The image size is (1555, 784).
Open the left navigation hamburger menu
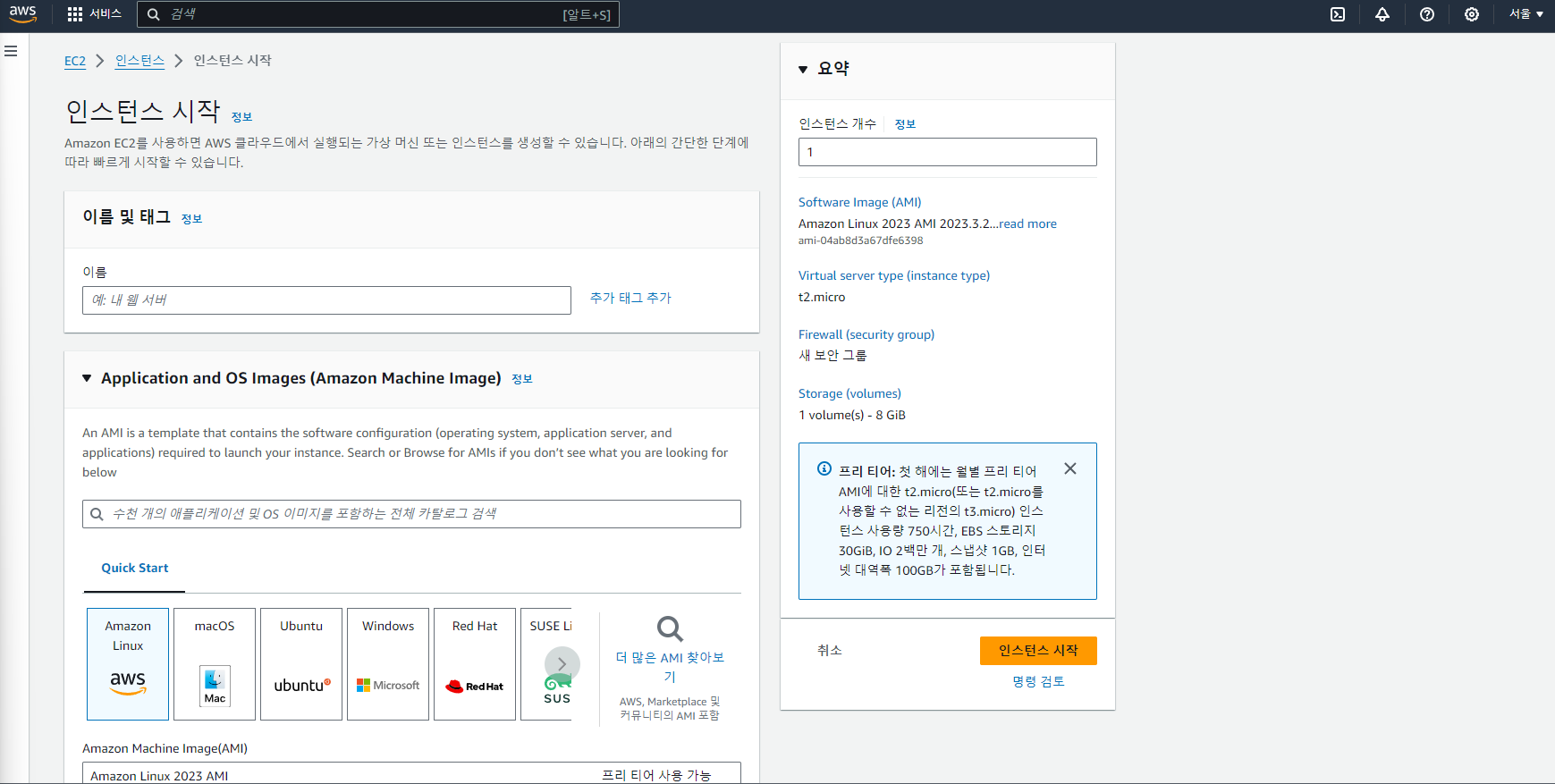[11, 51]
